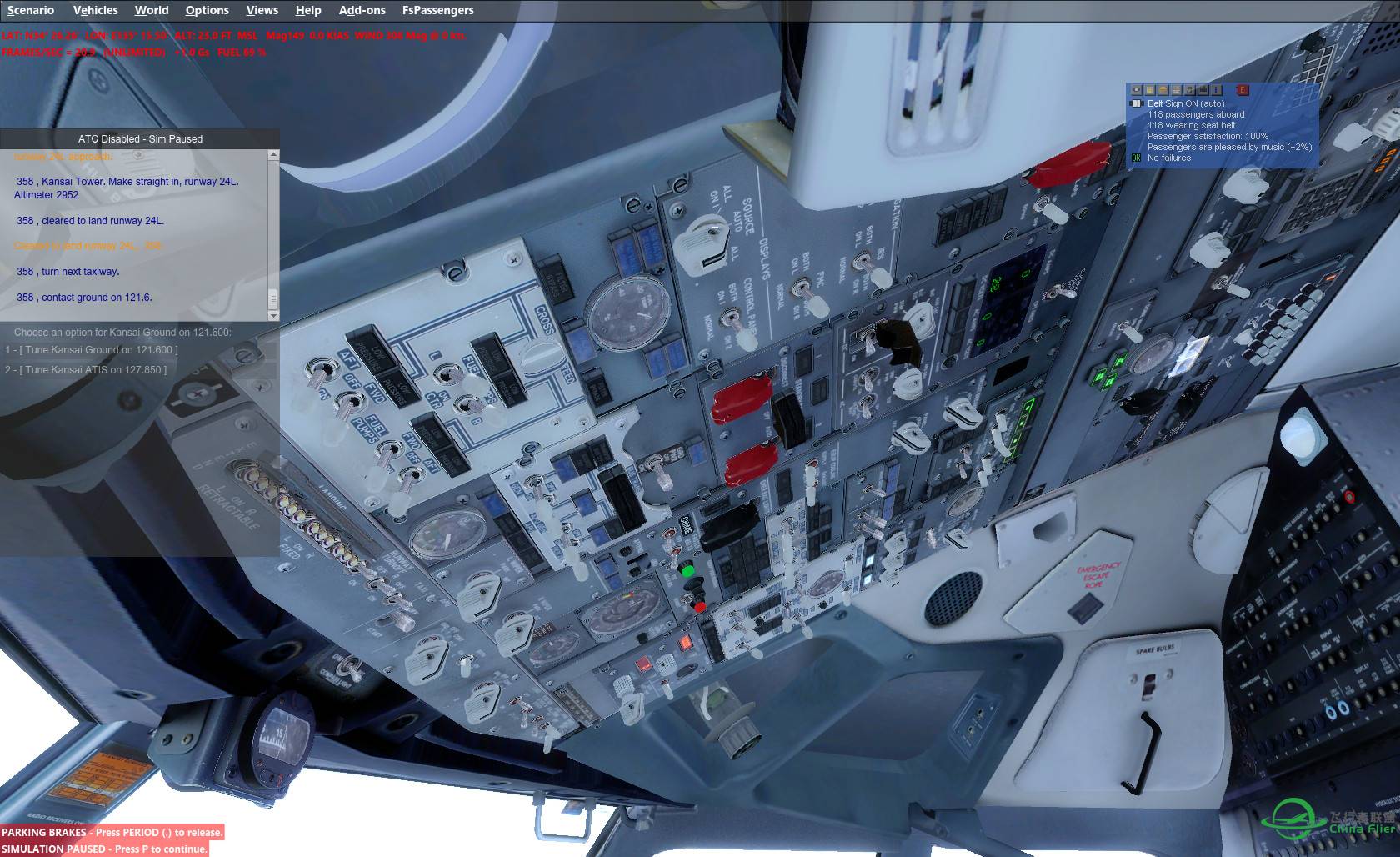Open the Options menu
The height and width of the screenshot is (857, 1400).
(x=207, y=10)
